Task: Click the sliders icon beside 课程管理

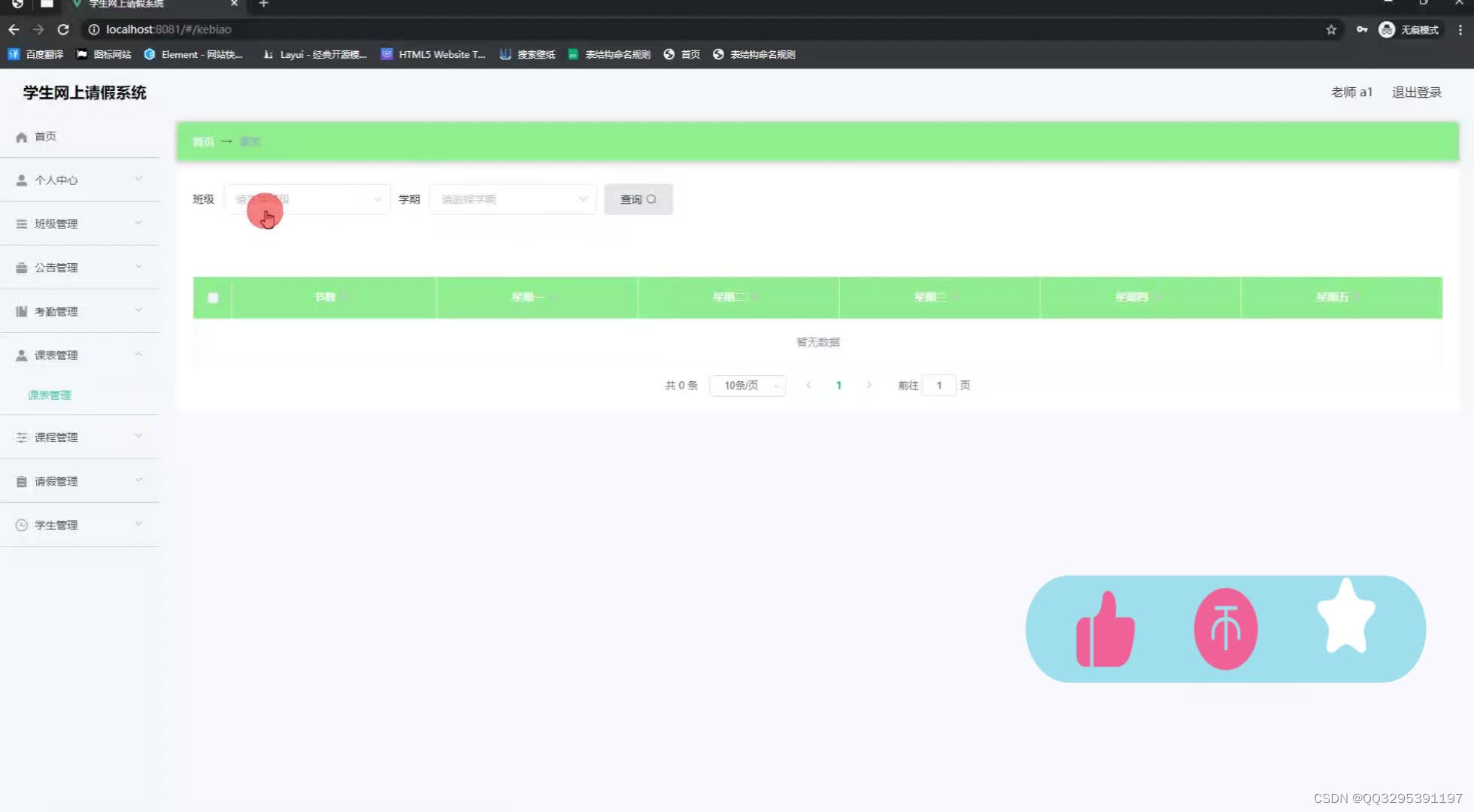Action: pos(21,438)
